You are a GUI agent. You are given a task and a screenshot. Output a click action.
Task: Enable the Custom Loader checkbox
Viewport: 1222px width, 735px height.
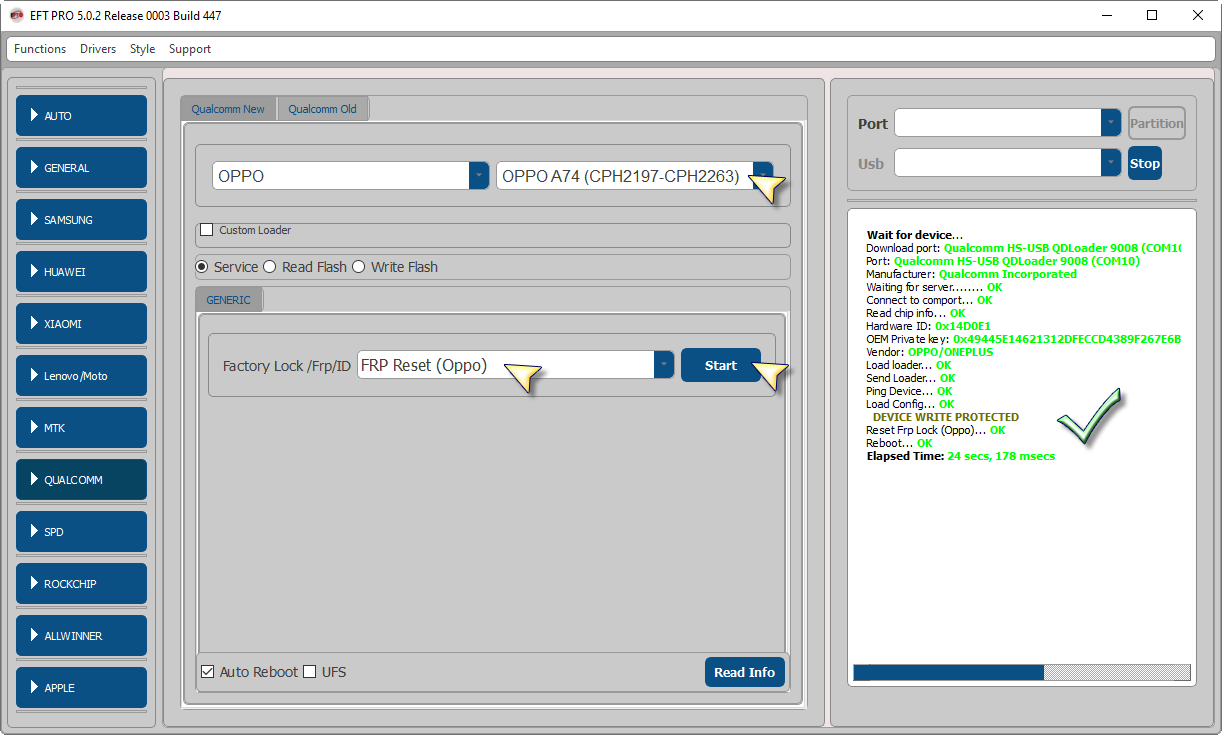[207, 230]
